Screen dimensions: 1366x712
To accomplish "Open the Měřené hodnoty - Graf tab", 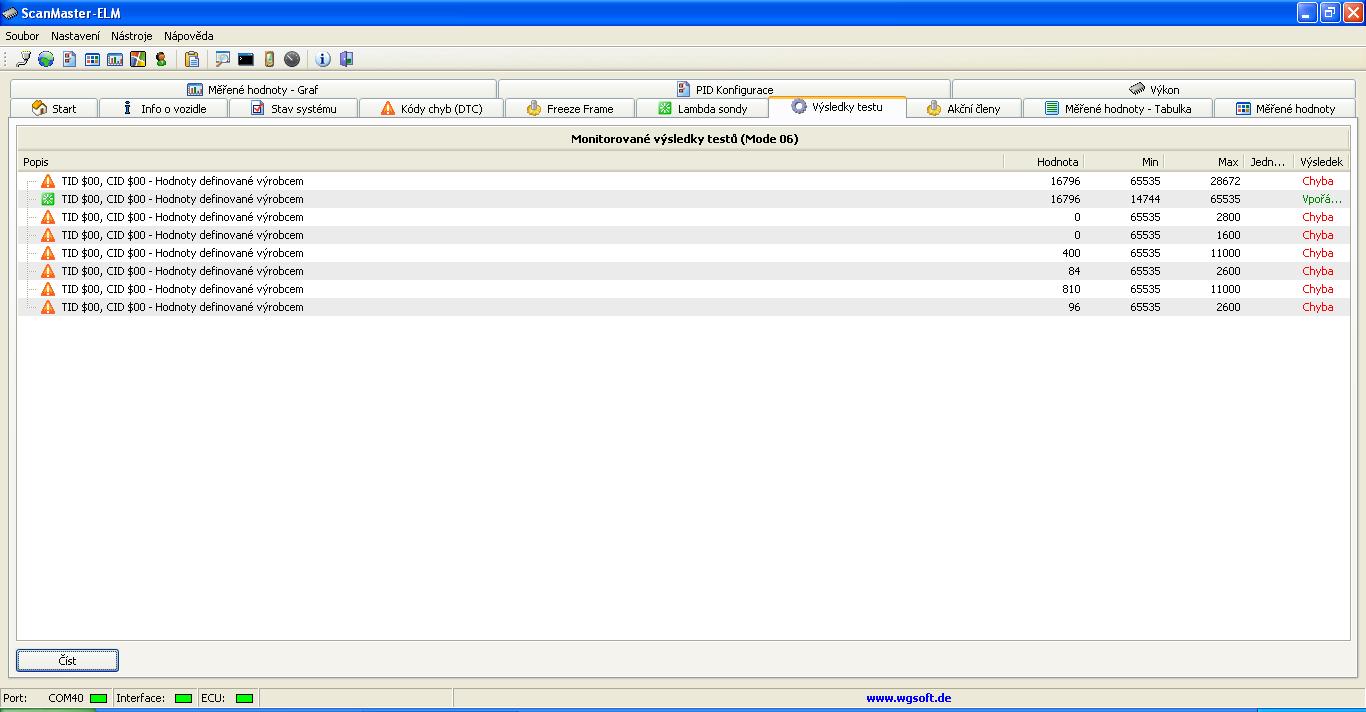I will pos(253,89).
